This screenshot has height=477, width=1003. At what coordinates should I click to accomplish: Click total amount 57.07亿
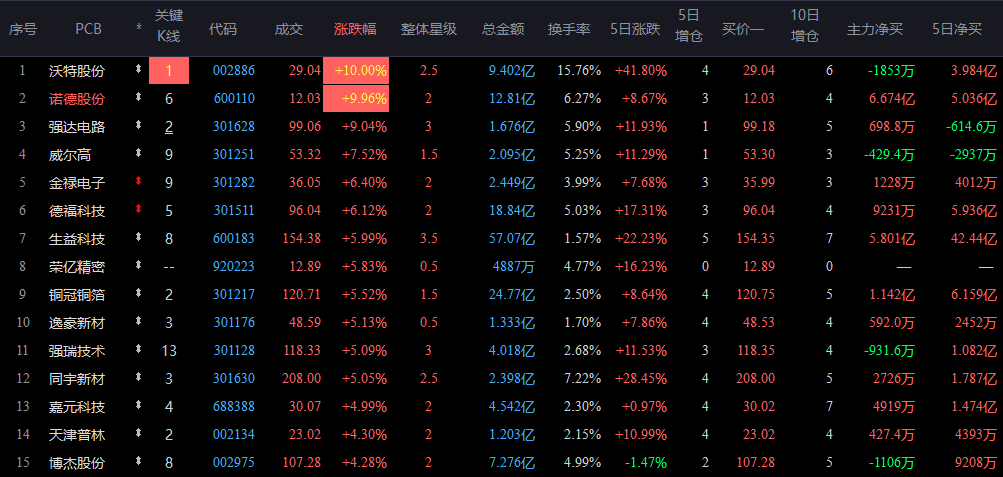tap(512, 239)
